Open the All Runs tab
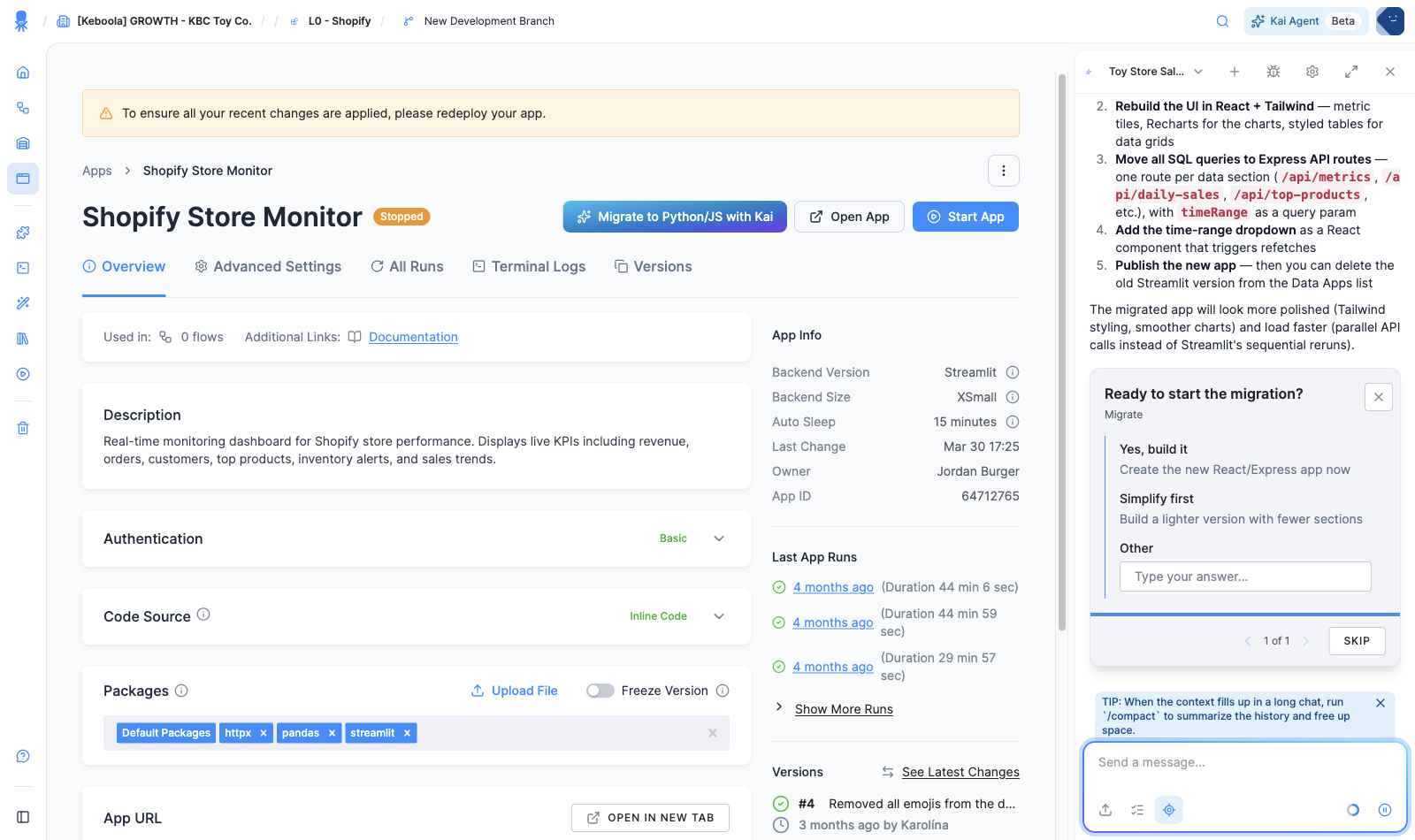This screenshot has width=1415, height=840. point(407,267)
